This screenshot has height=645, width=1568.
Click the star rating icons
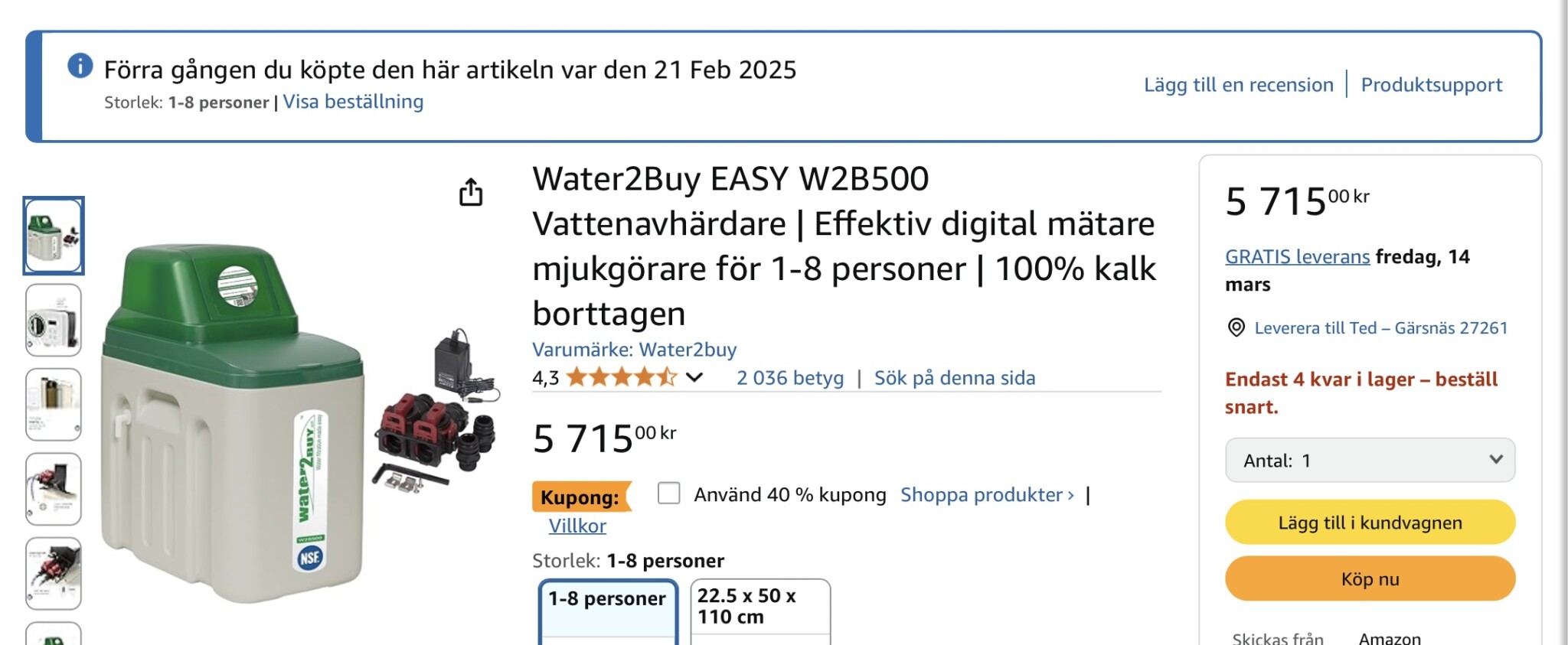pos(621,377)
